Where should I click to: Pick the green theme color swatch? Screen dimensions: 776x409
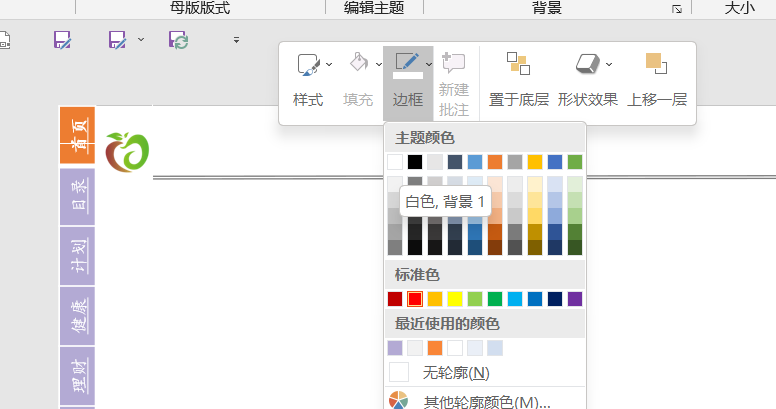[575, 162]
